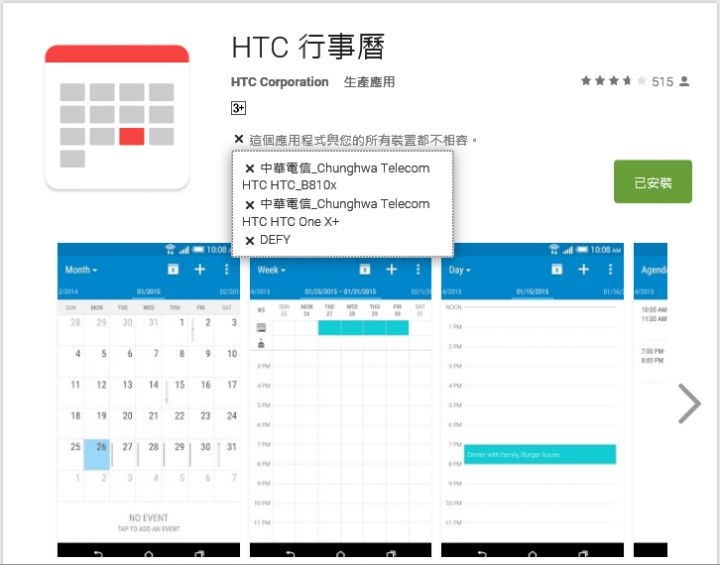Screen dimensions: 720x565
Task: Click today icon in Week screenshot
Action: [x=365, y=269]
